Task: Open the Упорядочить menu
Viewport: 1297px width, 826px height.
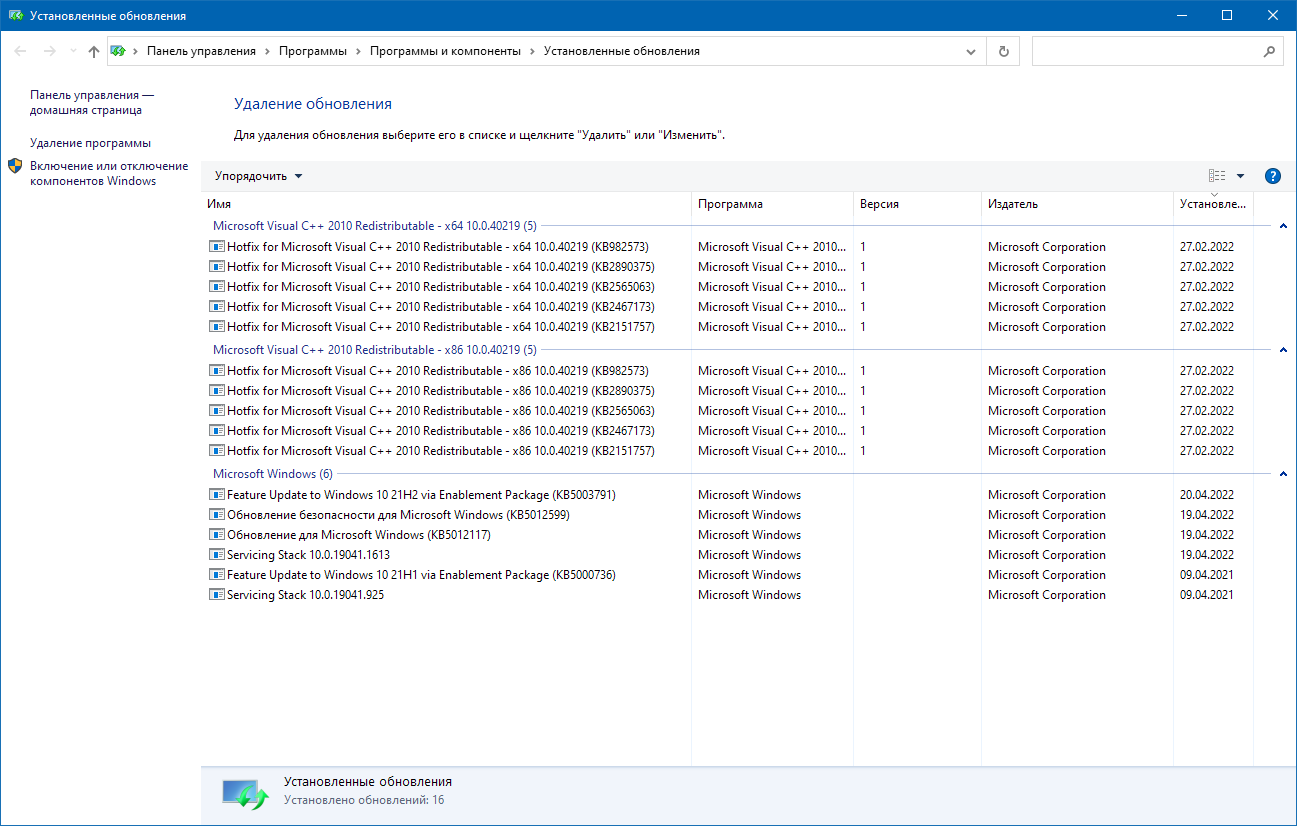Action: coord(258,176)
